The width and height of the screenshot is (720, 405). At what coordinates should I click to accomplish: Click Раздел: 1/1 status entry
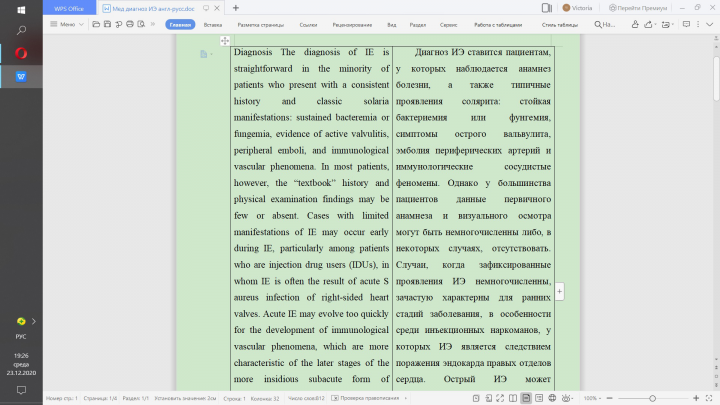(x=135, y=398)
